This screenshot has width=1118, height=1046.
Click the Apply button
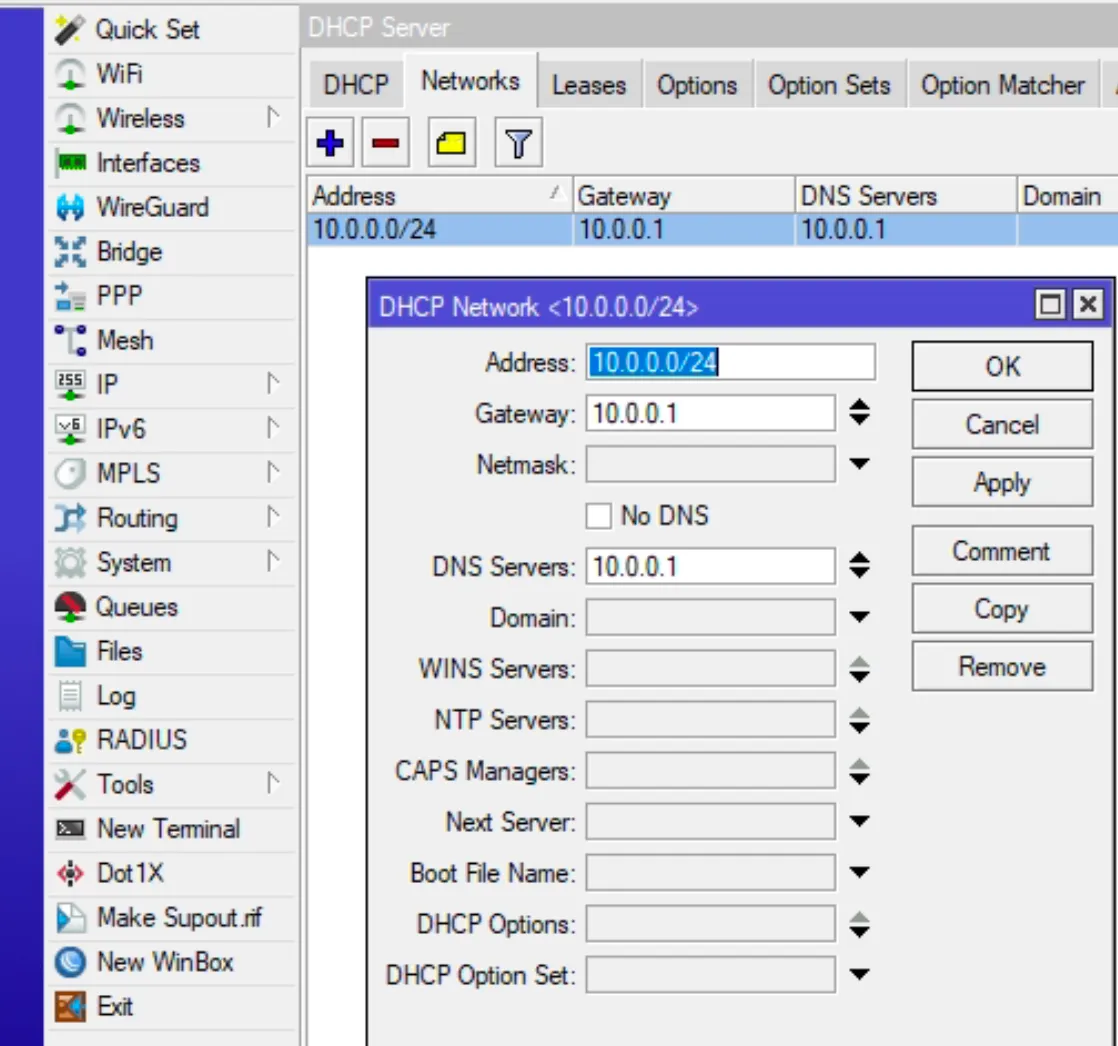(1002, 483)
